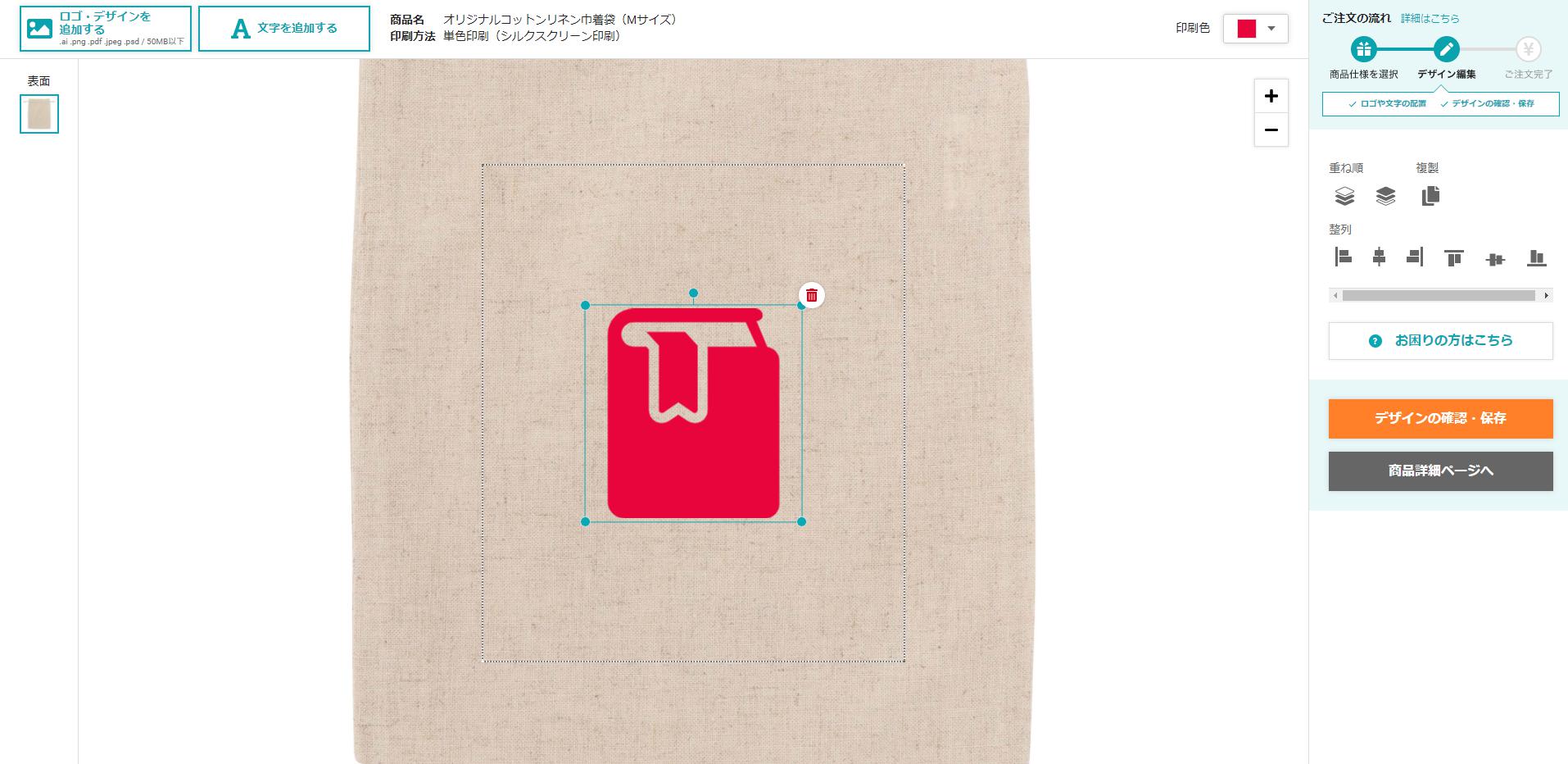Click the red trash delete icon
This screenshot has height=764, width=1568.
(812, 295)
